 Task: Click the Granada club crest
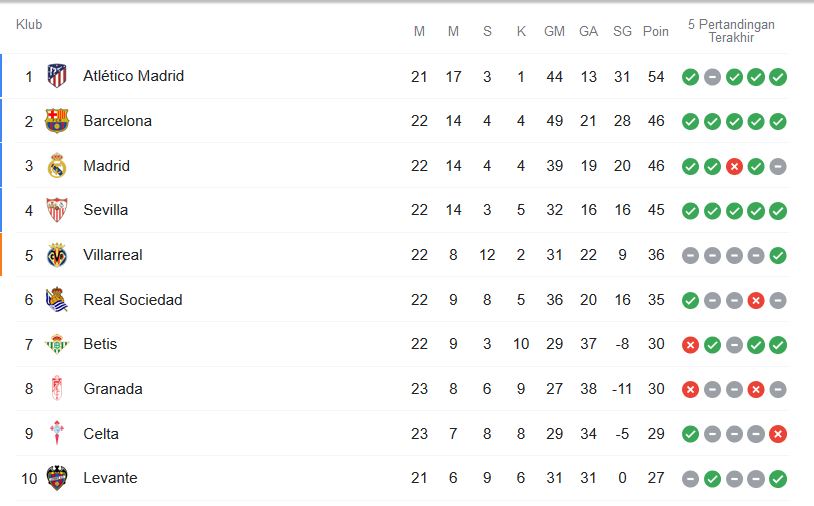(57, 389)
